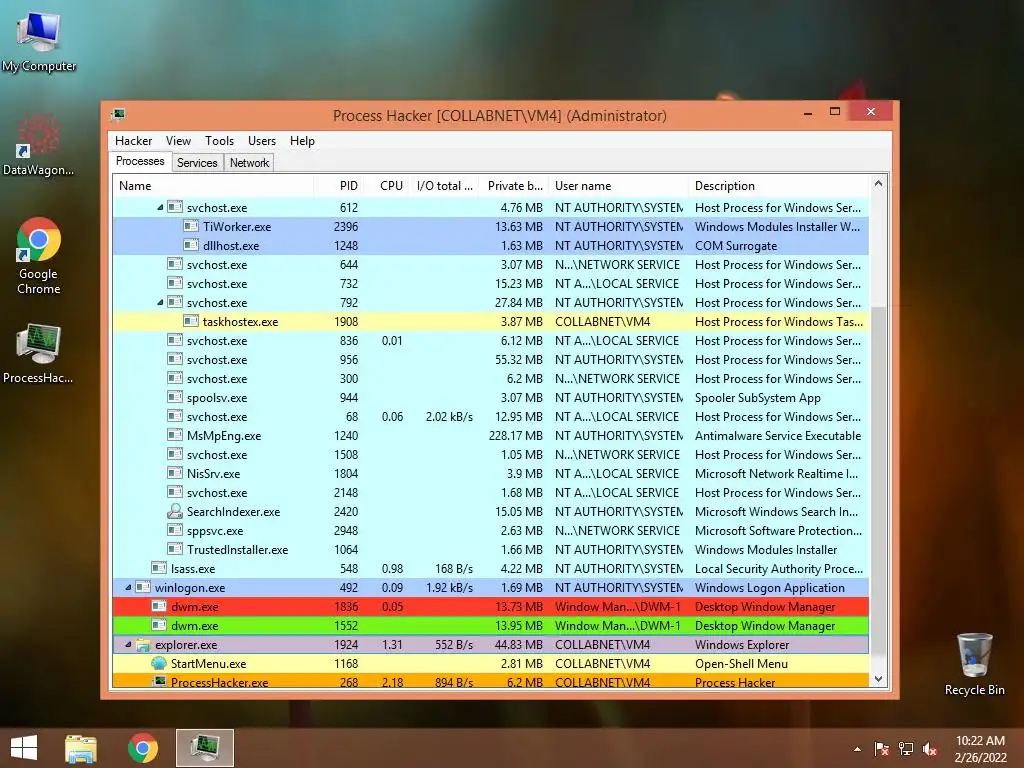Click the StartMenu.exe shell icon
This screenshot has height=768, width=1024.
point(159,664)
